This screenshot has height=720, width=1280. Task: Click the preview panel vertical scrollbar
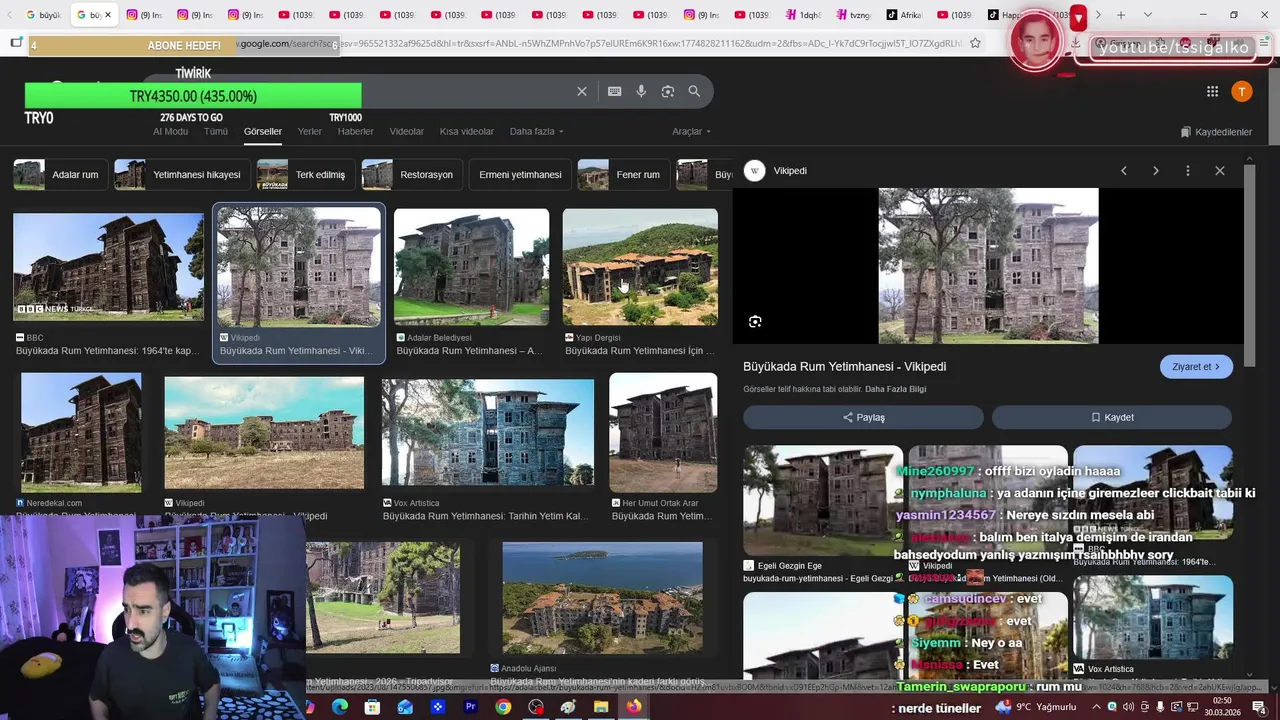point(1249,266)
